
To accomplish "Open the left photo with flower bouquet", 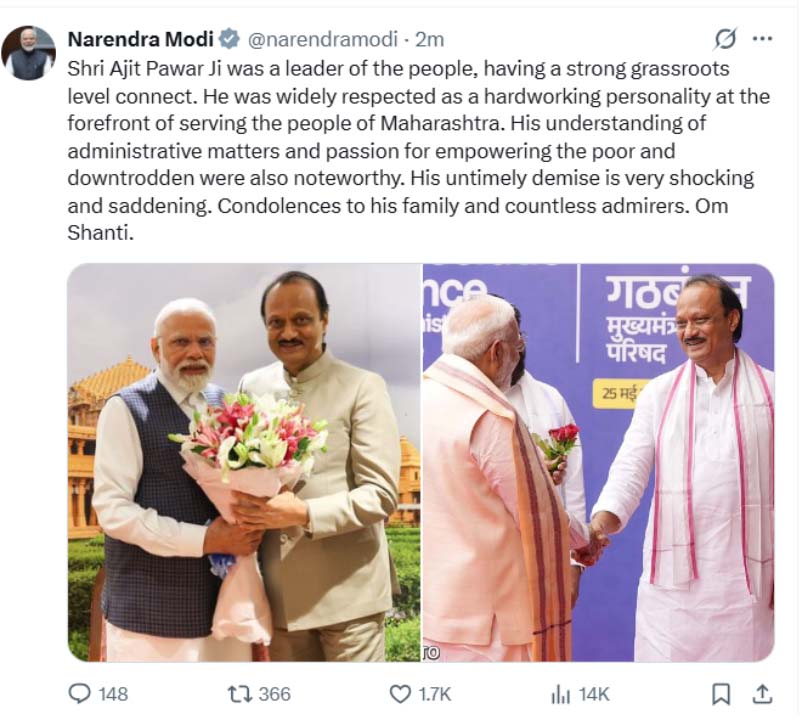I will (243, 462).
